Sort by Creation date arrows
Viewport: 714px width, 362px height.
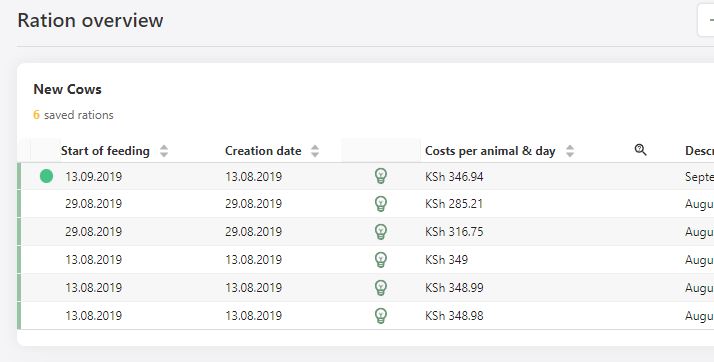click(315, 151)
